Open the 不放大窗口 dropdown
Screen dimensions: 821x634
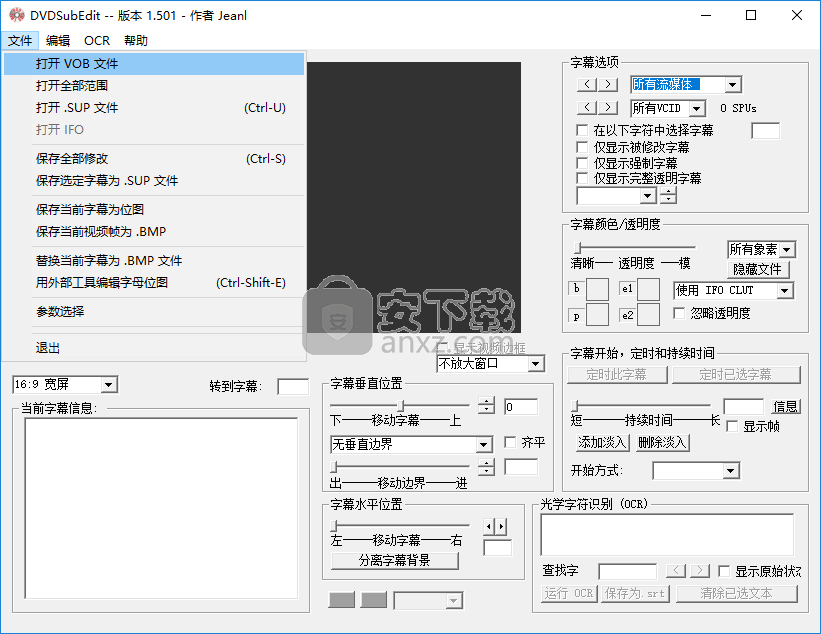pyautogui.click(x=535, y=363)
